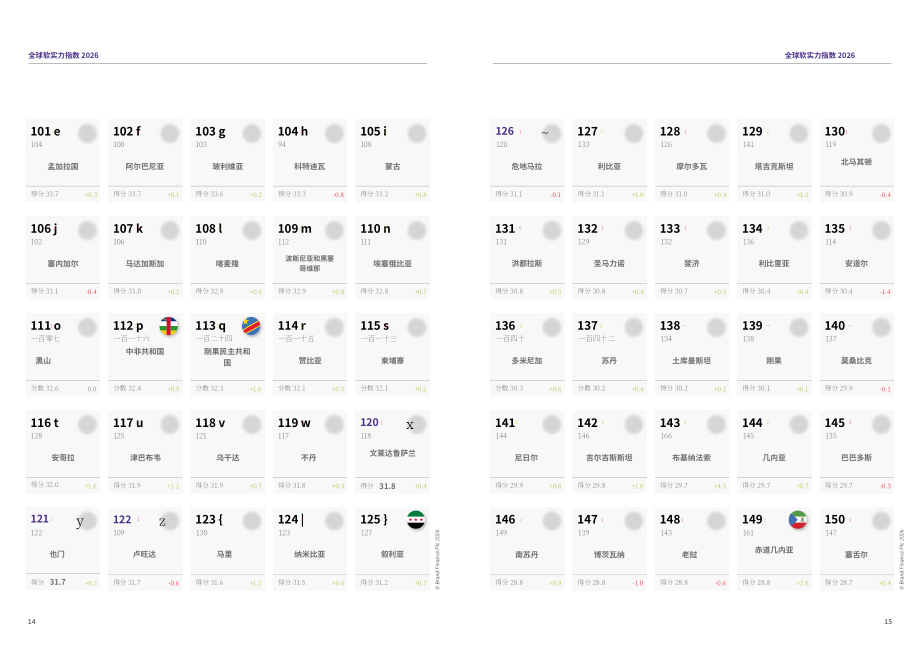
Task: Select the grey flag placeholder on card 130
Action: click(x=881, y=133)
